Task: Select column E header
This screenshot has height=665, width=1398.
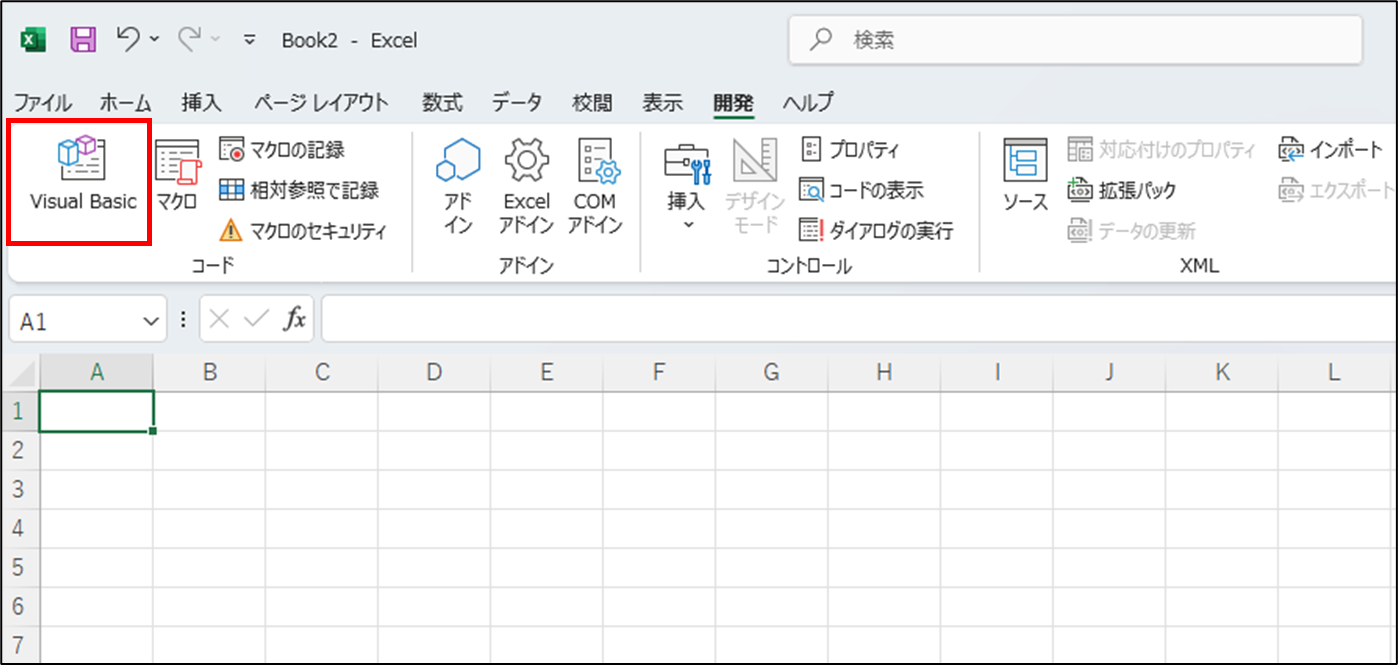Action: coord(546,372)
